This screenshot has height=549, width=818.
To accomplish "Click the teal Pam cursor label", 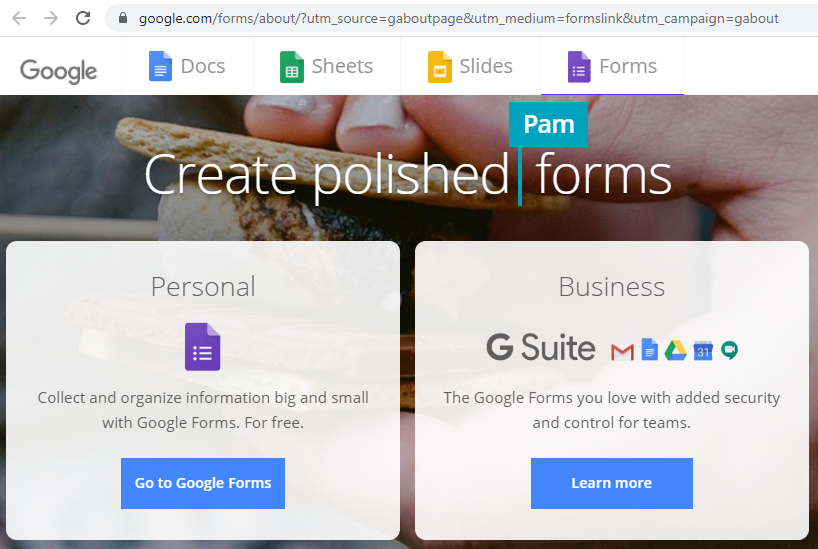I will coord(549,124).
